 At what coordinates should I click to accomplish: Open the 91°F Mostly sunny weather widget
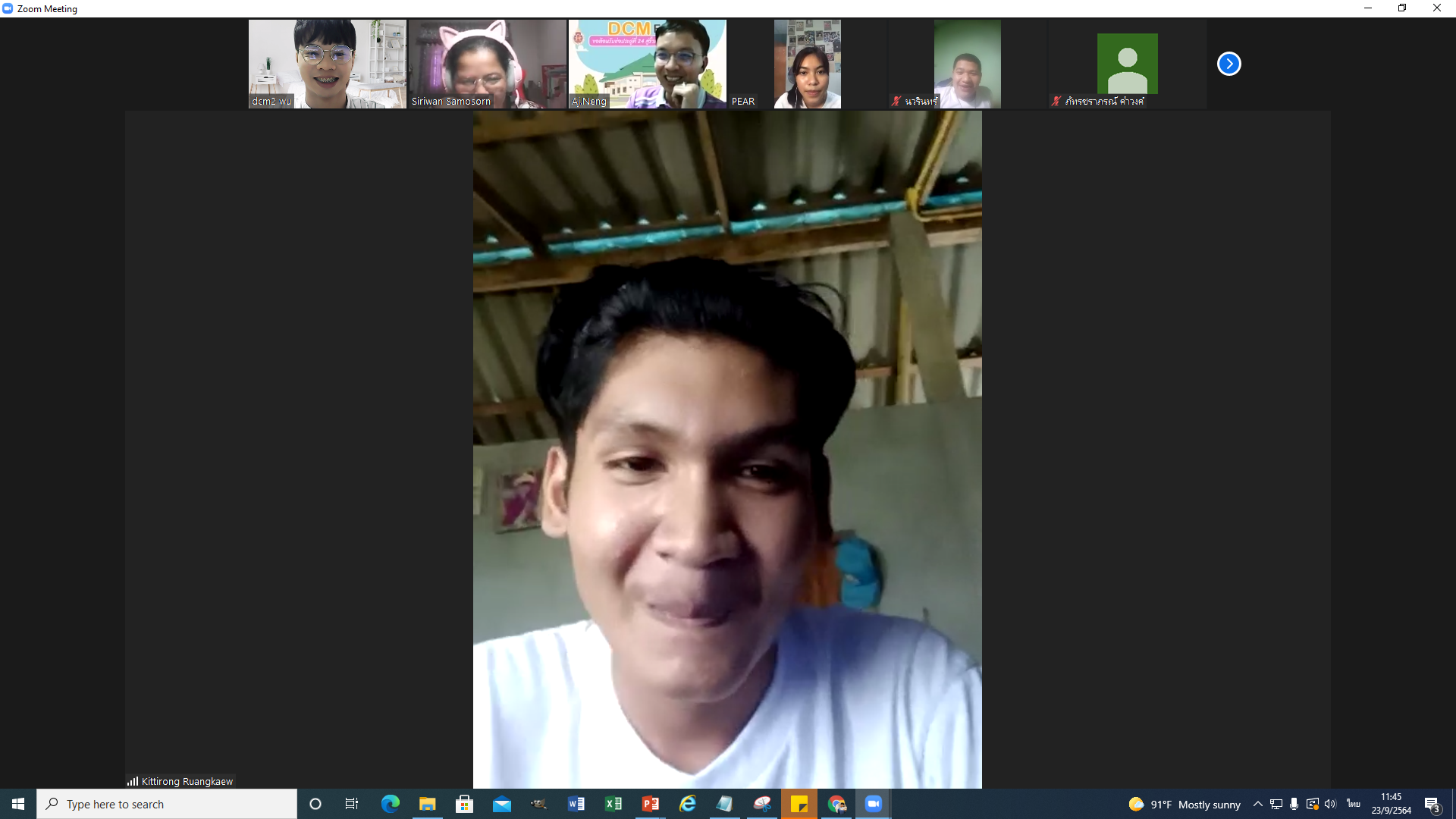click(1185, 805)
